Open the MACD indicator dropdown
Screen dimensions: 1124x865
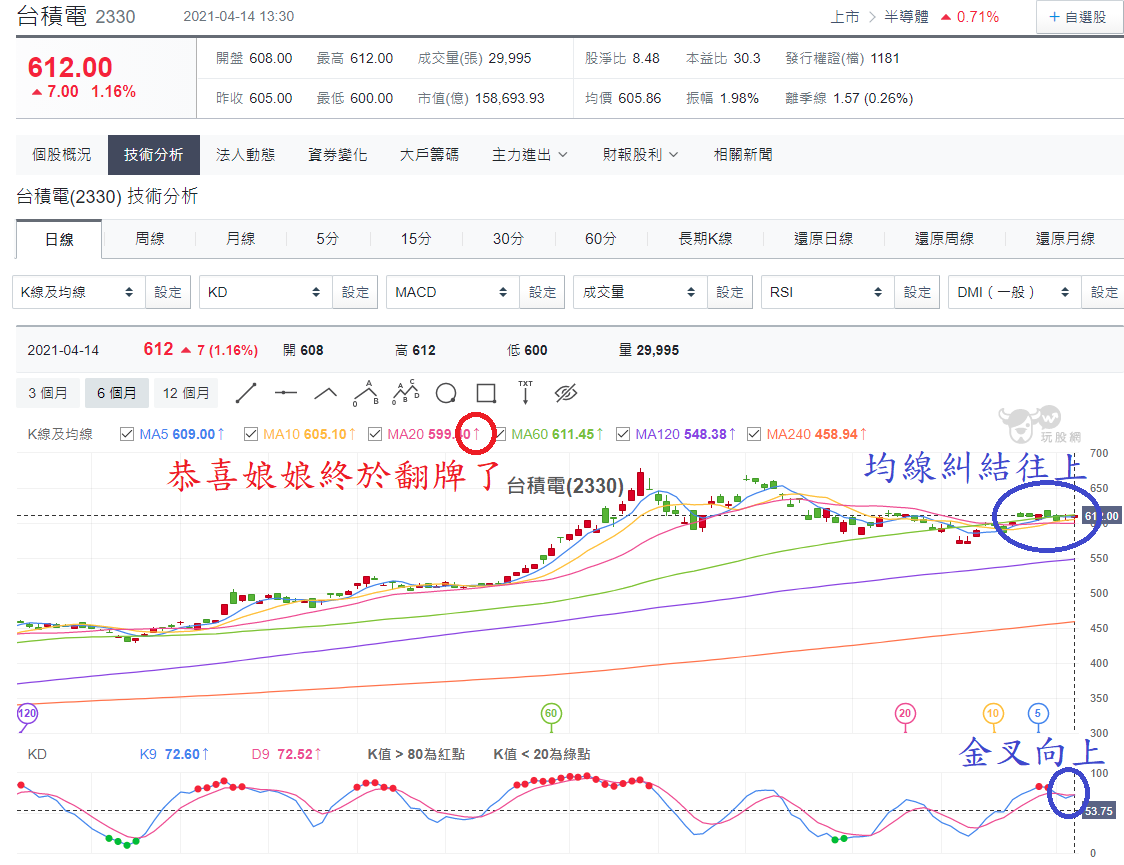tap(453, 292)
